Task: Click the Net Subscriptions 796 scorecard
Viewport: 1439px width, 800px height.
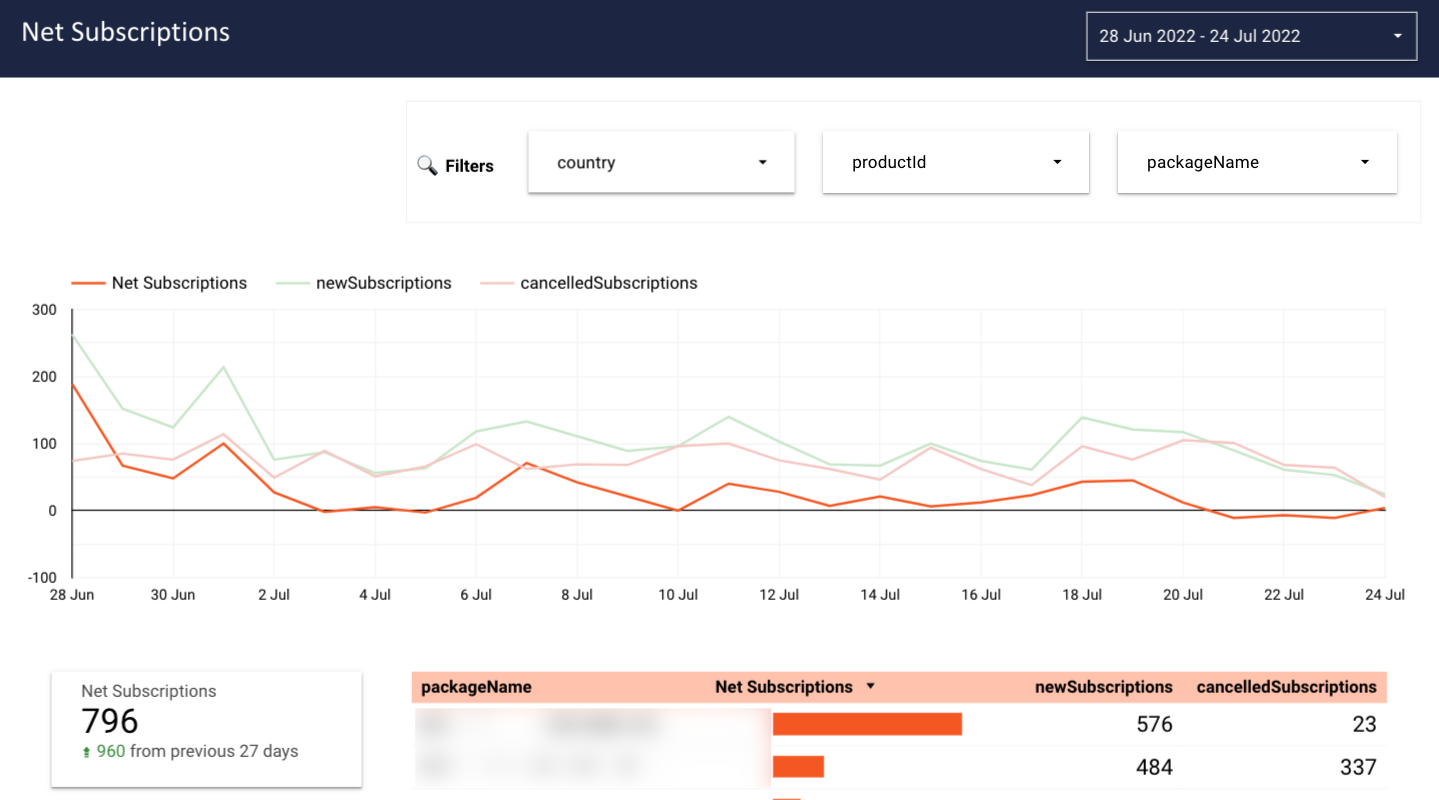Action: point(206,728)
